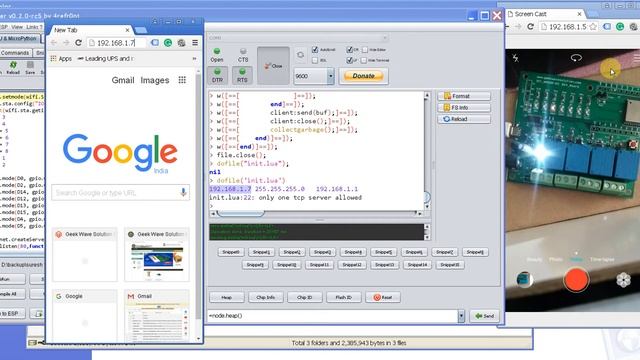This screenshot has height=360, width=640.
Task: Select the MicroPython tab in ESPlorer
Action: point(19,38)
